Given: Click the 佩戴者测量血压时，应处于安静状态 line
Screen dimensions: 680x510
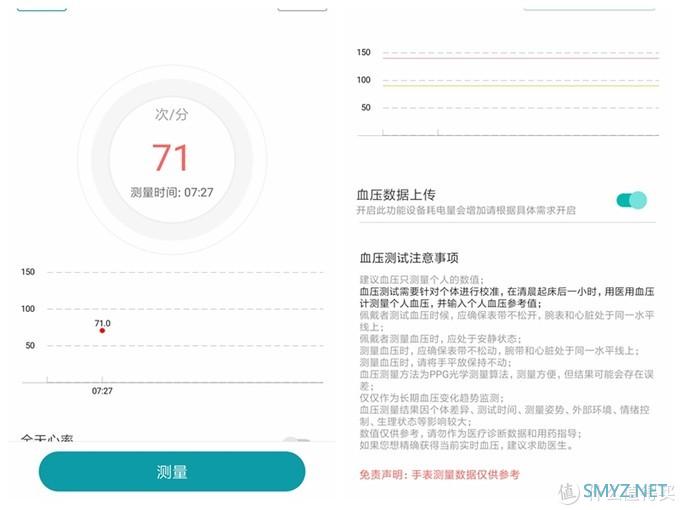Looking at the screenshot, I should click(x=440, y=339).
